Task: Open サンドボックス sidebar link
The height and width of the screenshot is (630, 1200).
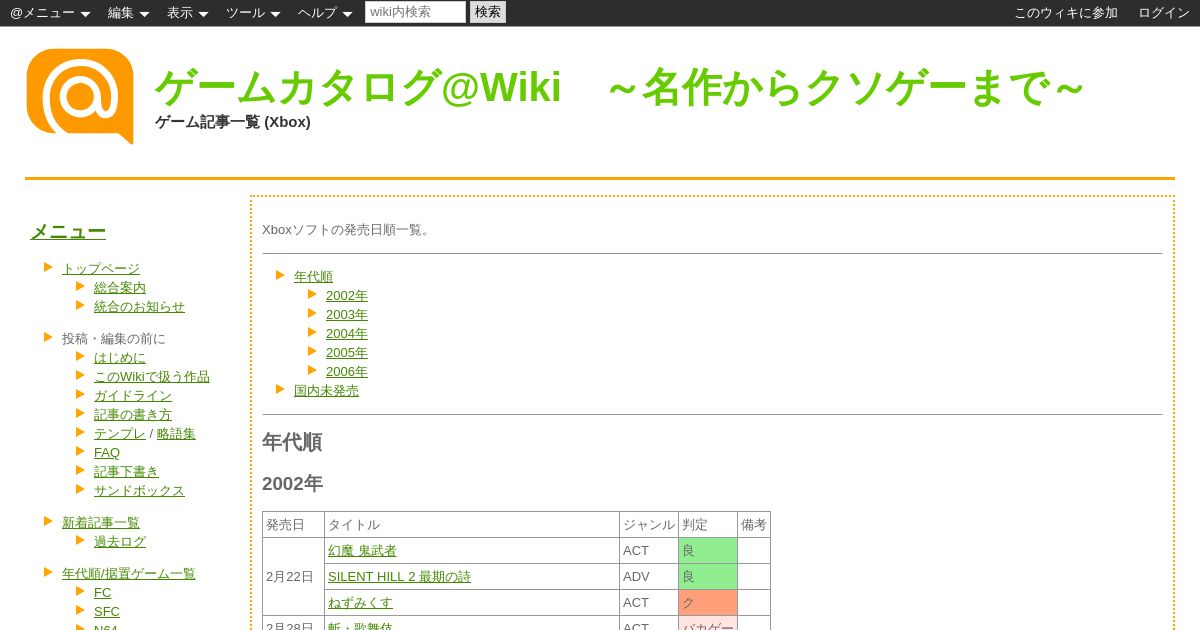Action: click(x=139, y=490)
